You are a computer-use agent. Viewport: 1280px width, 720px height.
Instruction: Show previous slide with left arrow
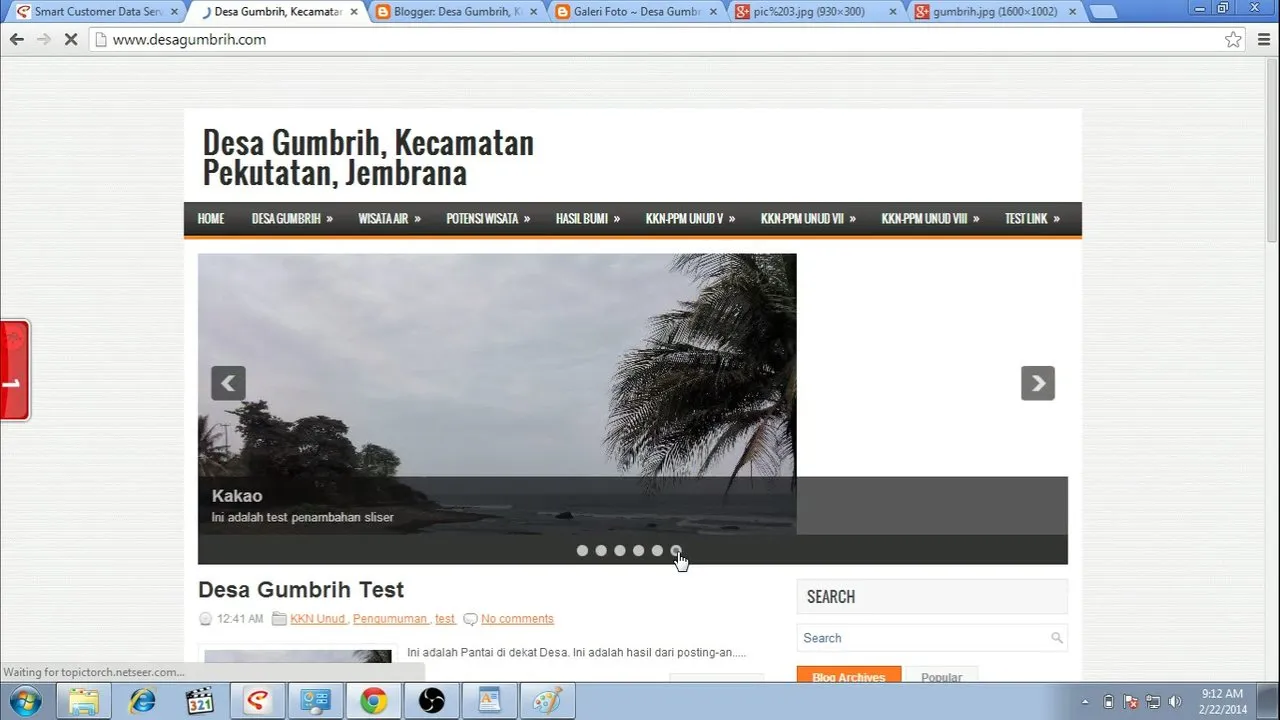click(228, 383)
